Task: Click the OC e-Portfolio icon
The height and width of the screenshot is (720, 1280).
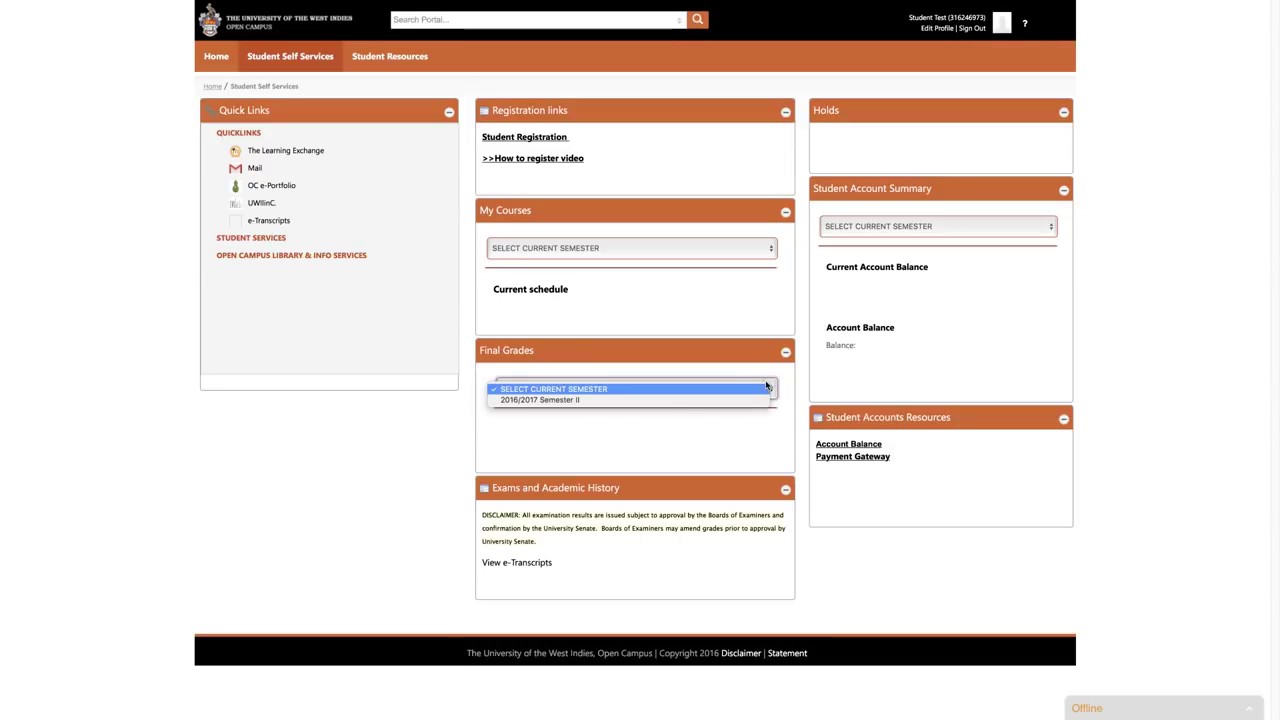Action: 235,186
